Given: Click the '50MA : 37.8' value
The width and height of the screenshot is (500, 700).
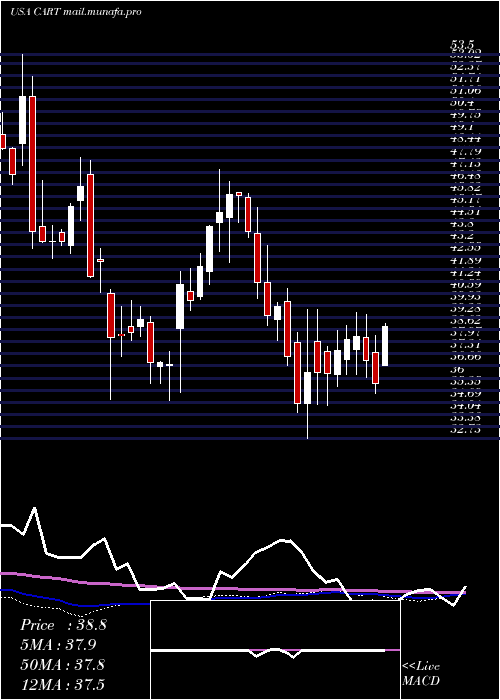Looking at the screenshot, I should click(x=62, y=664).
